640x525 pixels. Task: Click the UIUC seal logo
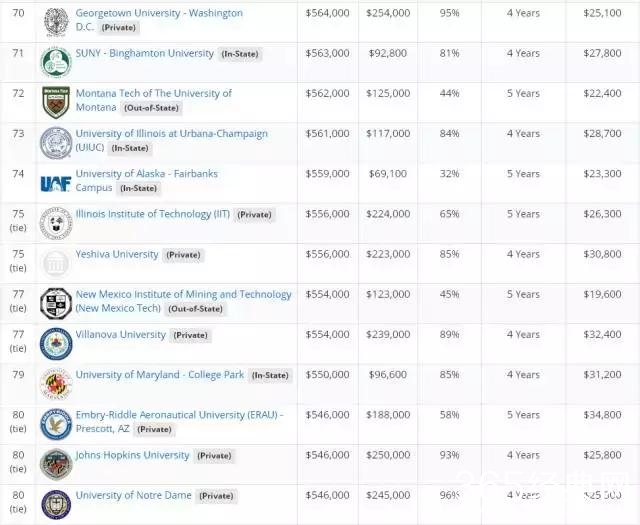tap(55, 143)
